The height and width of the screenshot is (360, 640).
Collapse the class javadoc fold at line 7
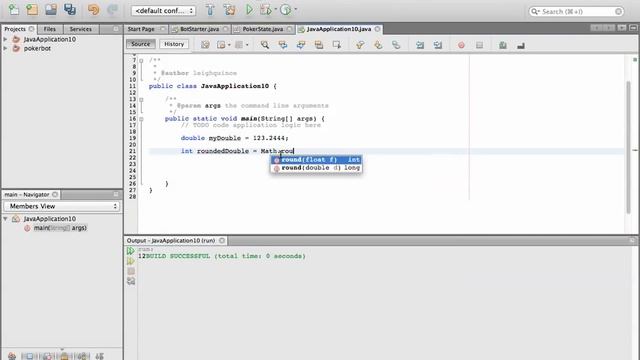141,60
